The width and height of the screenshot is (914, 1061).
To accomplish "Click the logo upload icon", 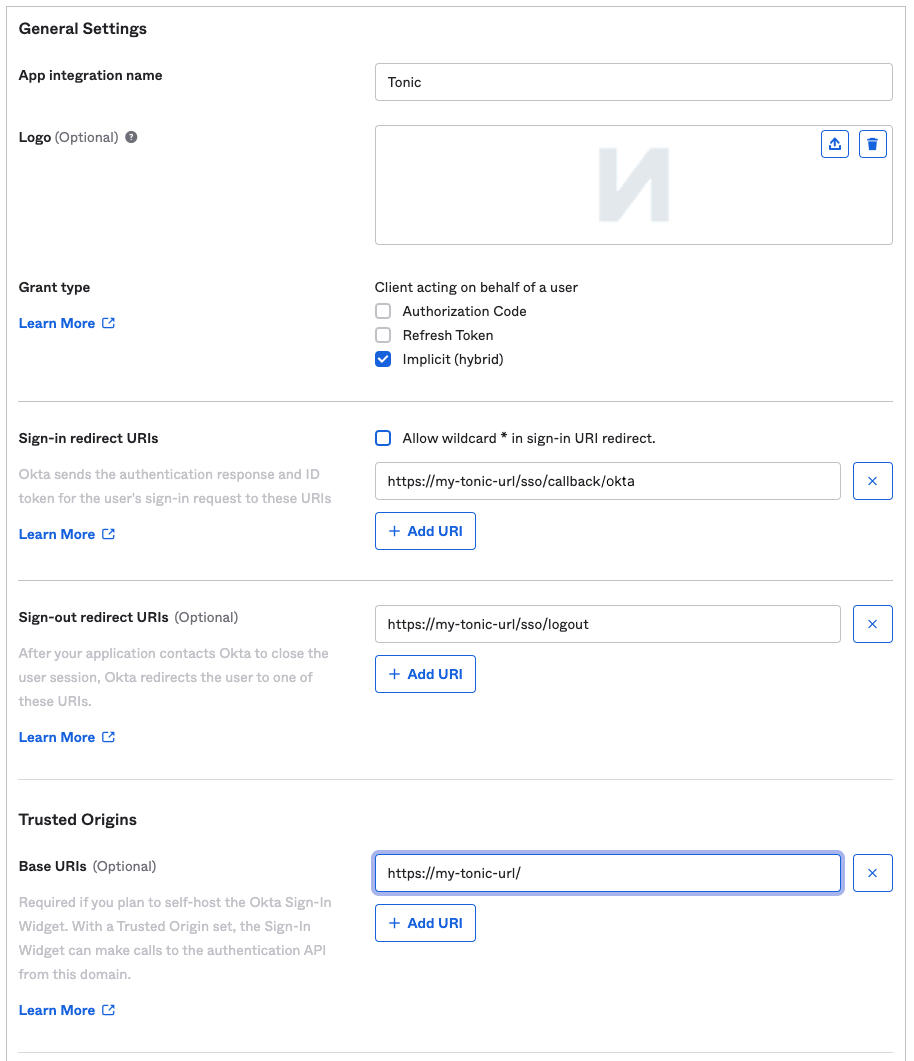I will click(835, 144).
